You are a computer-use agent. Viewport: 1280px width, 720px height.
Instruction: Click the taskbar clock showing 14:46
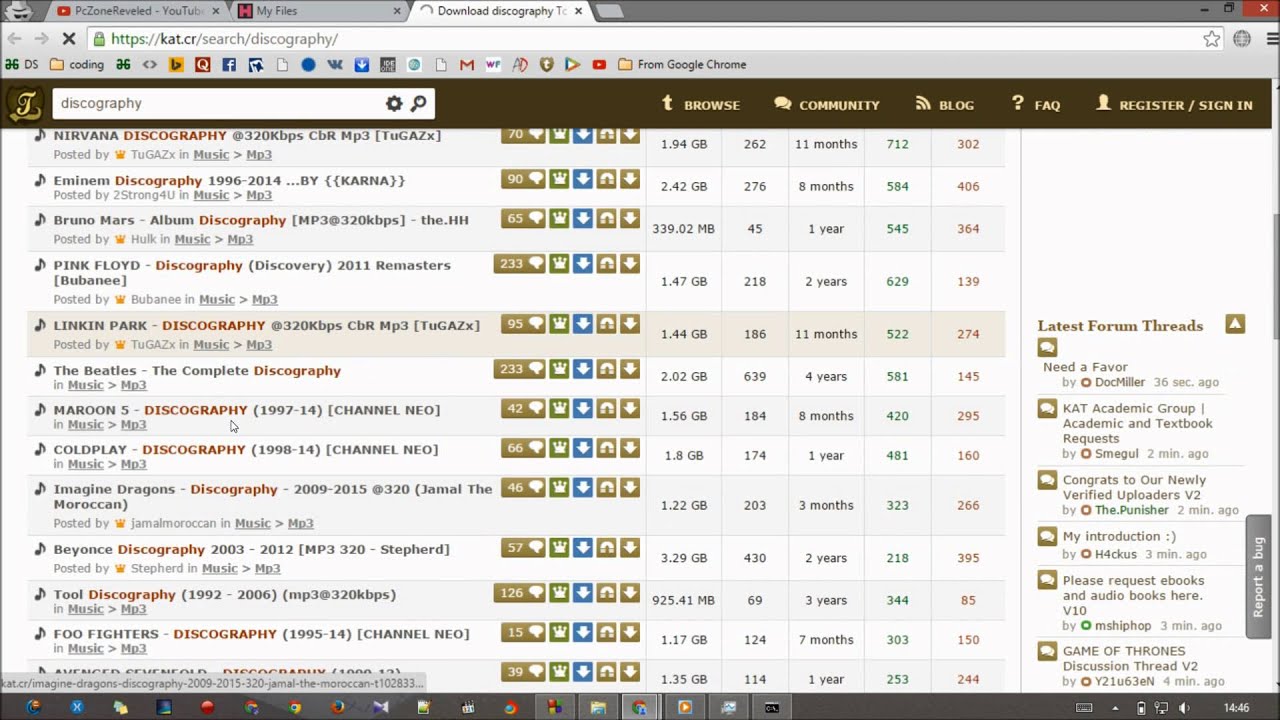click(1237, 708)
